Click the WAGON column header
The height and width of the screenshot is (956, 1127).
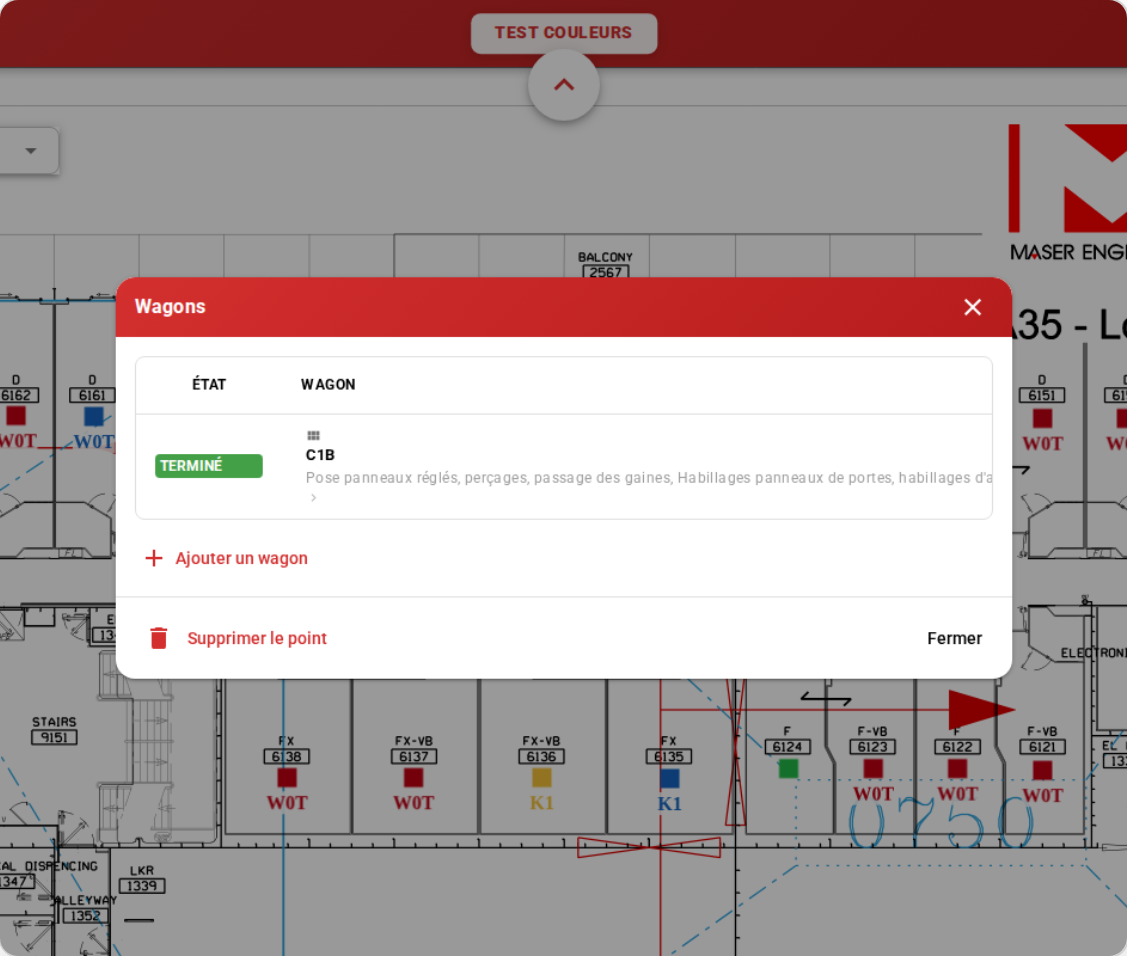tap(328, 385)
